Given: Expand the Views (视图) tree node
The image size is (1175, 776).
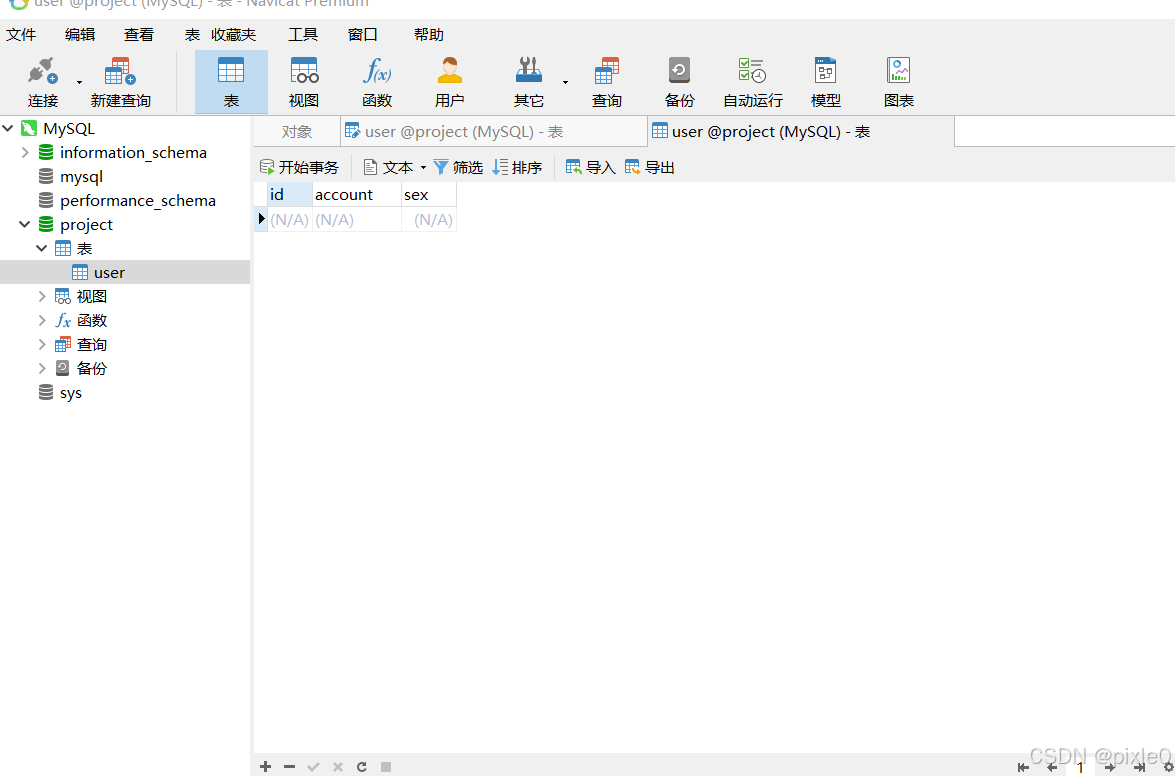Looking at the screenshot, I should pos(42,297).
